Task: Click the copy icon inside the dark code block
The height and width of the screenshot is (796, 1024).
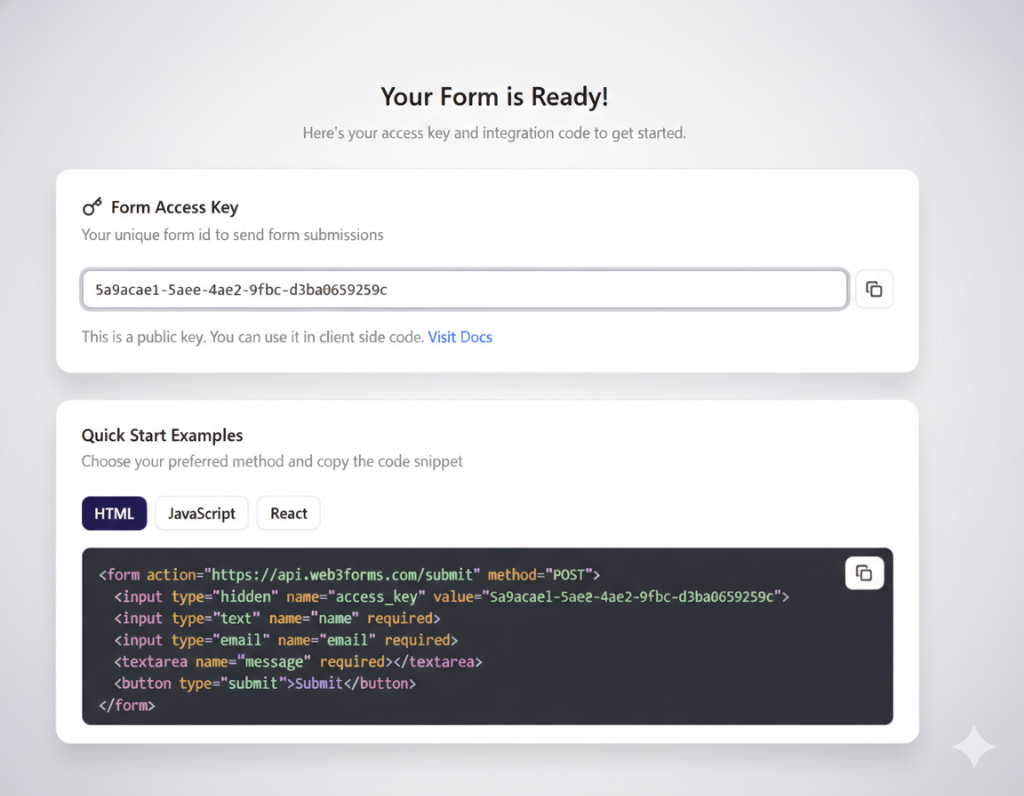Action: [x=864, y=572]
